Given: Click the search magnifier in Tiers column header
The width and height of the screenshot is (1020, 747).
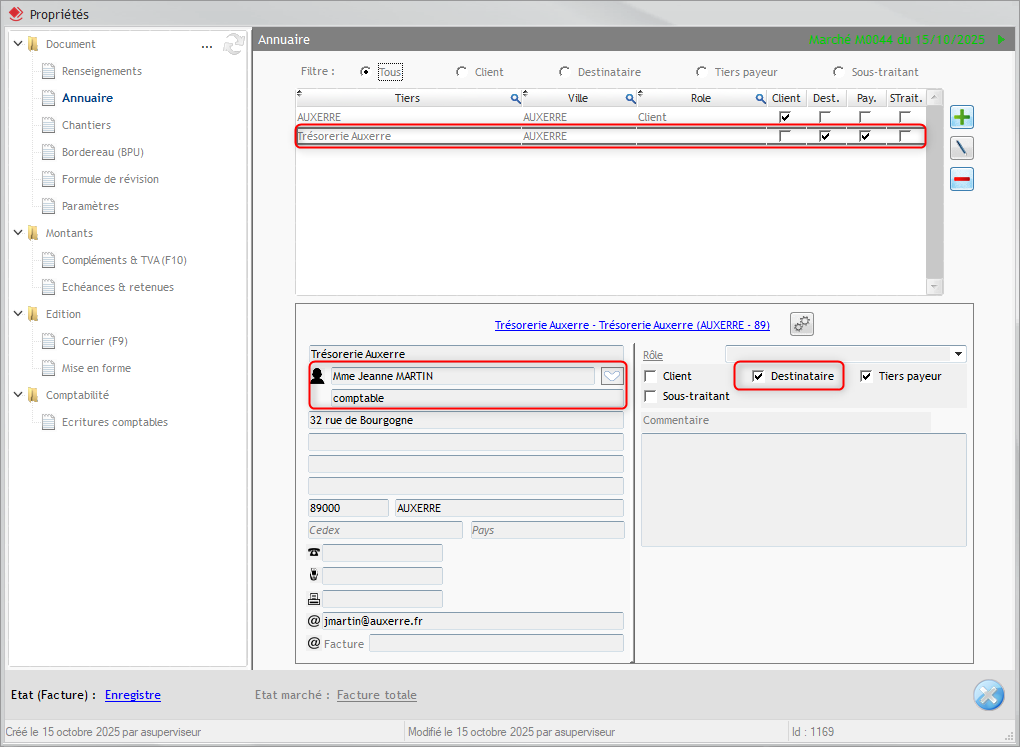Looking at the screenshot, I should (516, 99).
